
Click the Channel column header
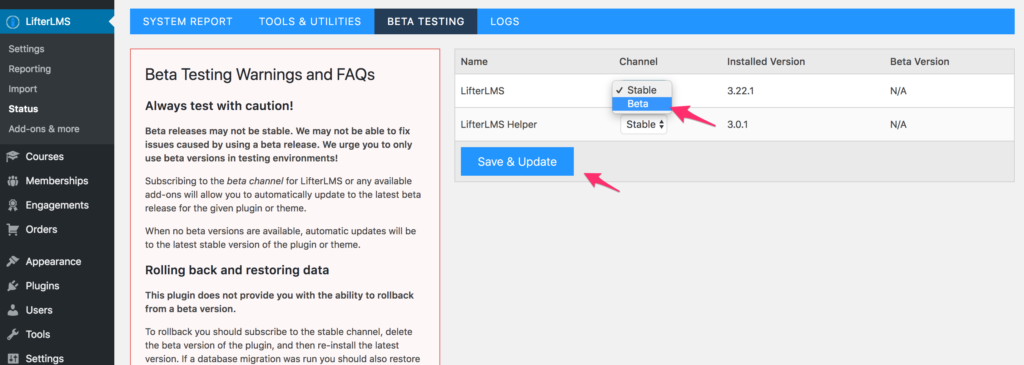638,61
